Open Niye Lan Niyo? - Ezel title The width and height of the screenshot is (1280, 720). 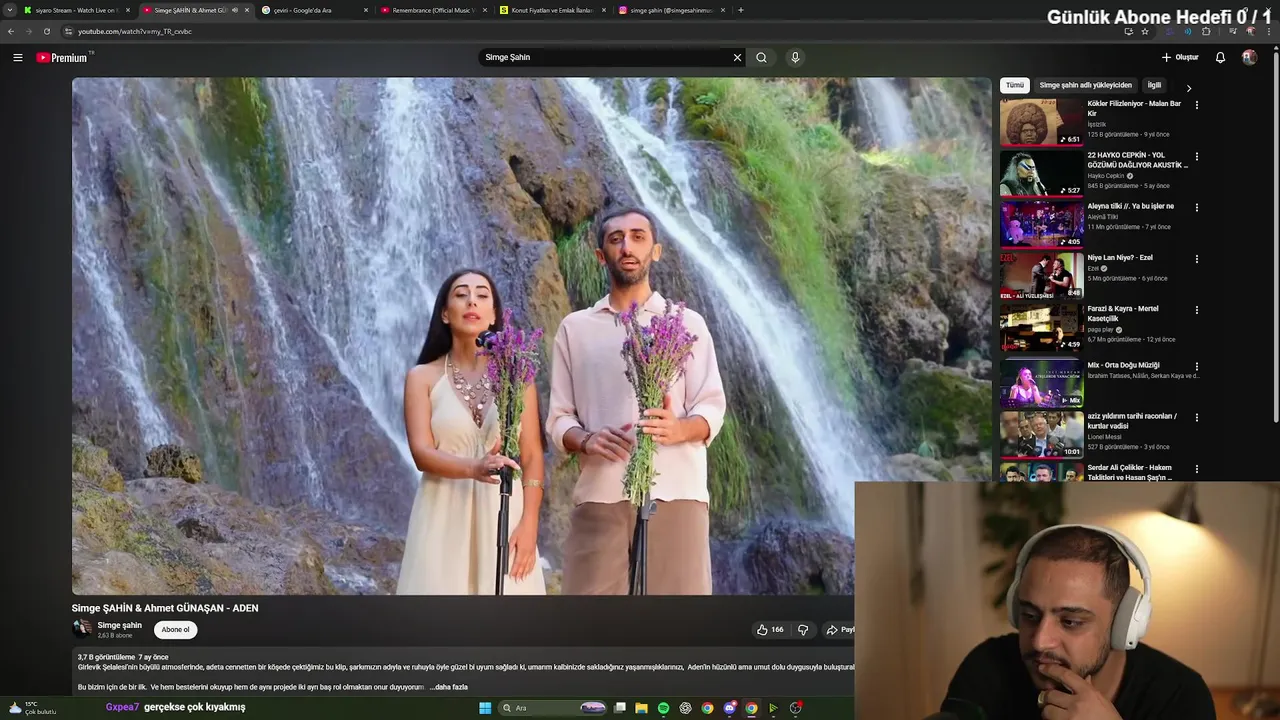click(1120, 257)
